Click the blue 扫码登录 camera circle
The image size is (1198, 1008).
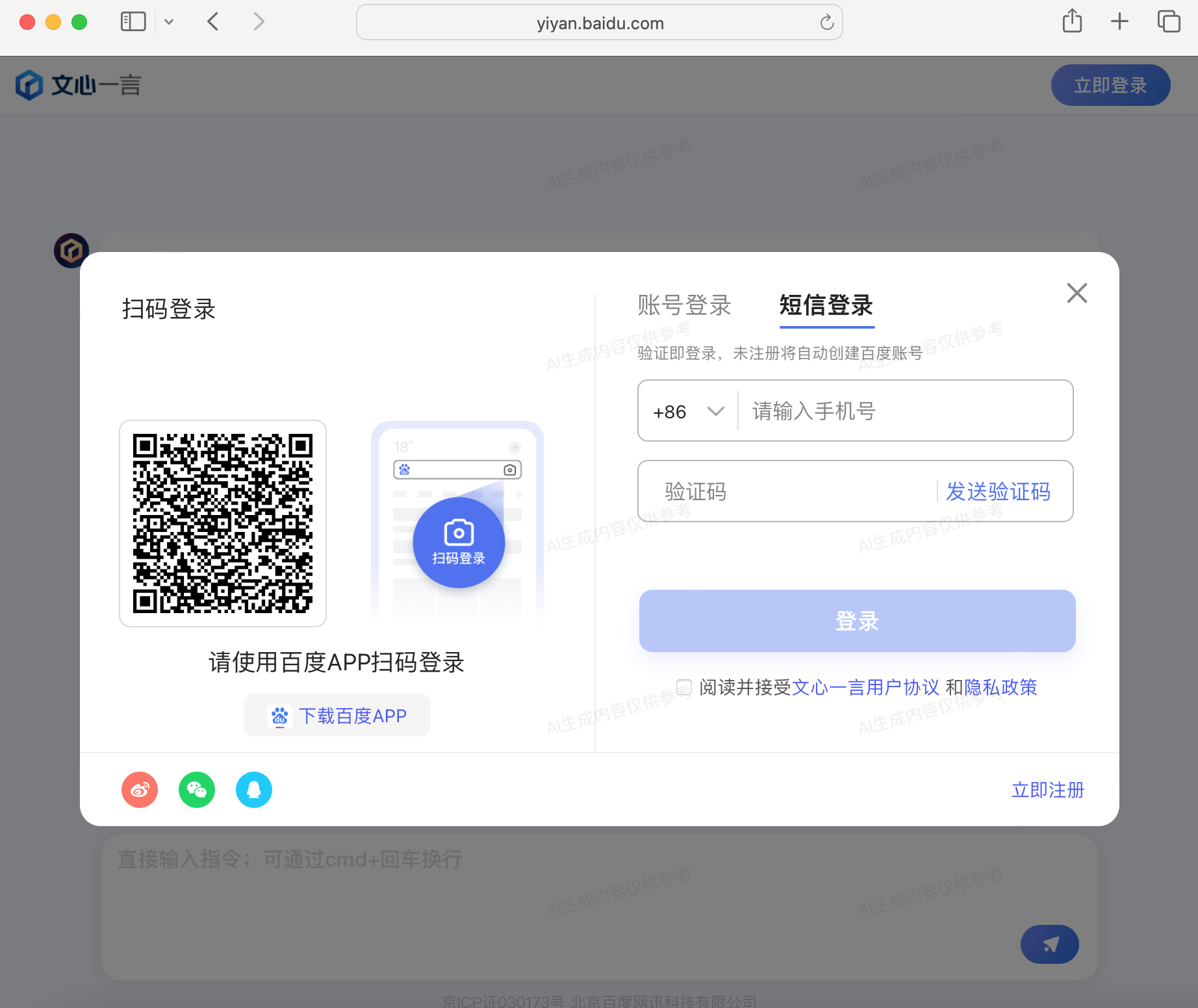[x=459, y=542]
